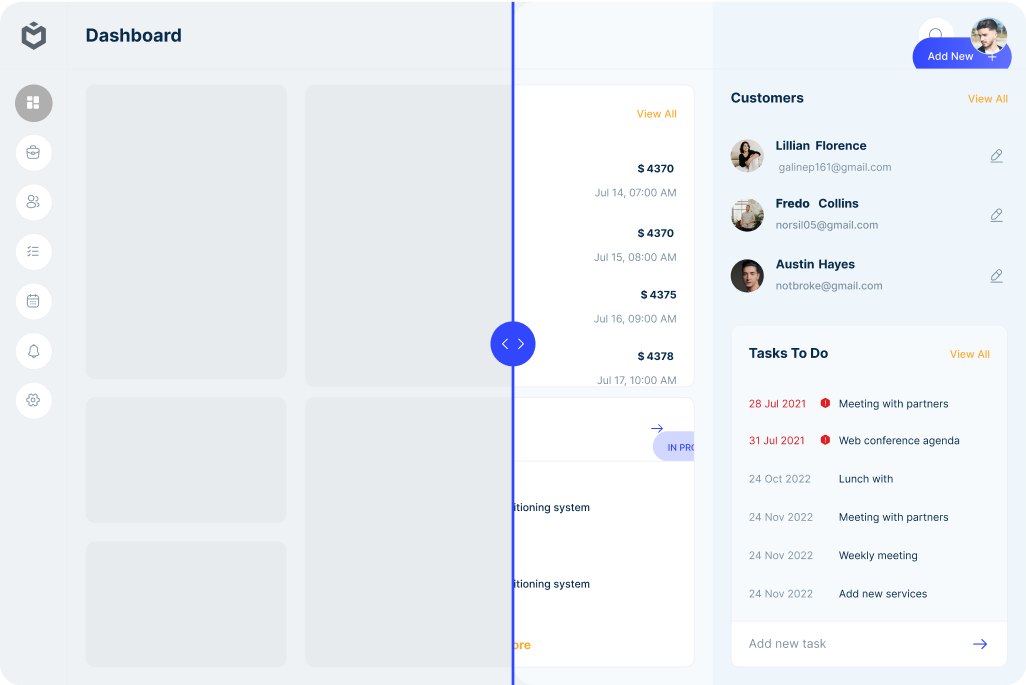This screenshot has height=685, width=1026.
Task: Open the customers people icon in sidebar
Action: [34, 202]
